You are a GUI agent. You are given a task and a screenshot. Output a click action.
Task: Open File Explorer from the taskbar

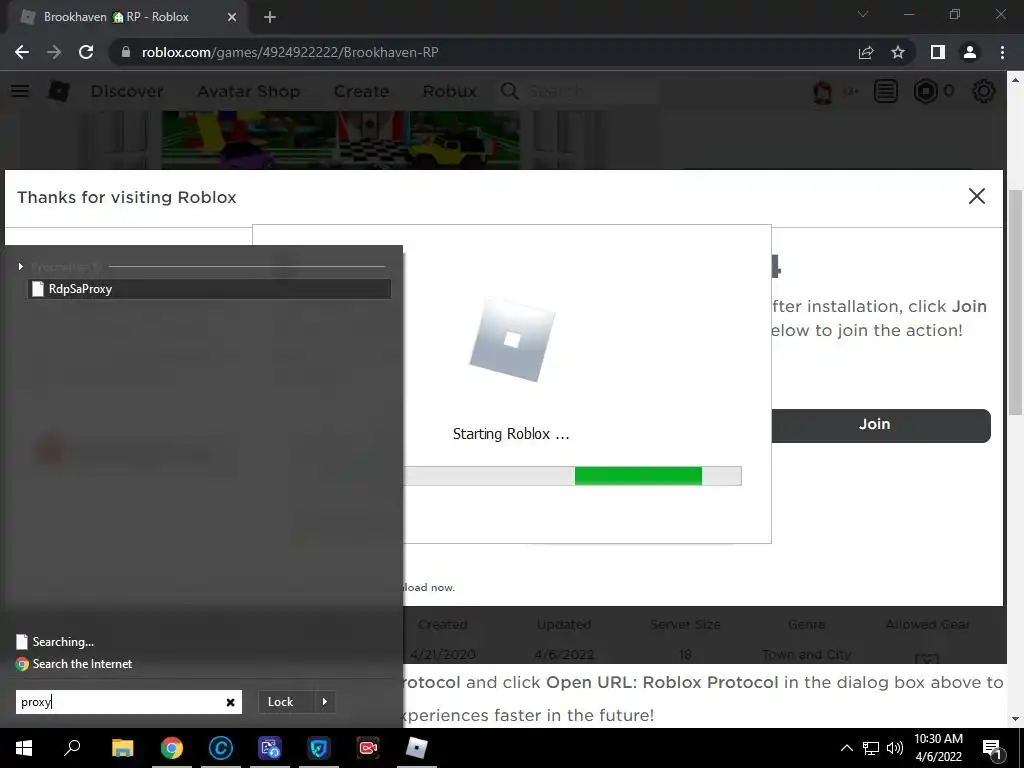point(122,748)
